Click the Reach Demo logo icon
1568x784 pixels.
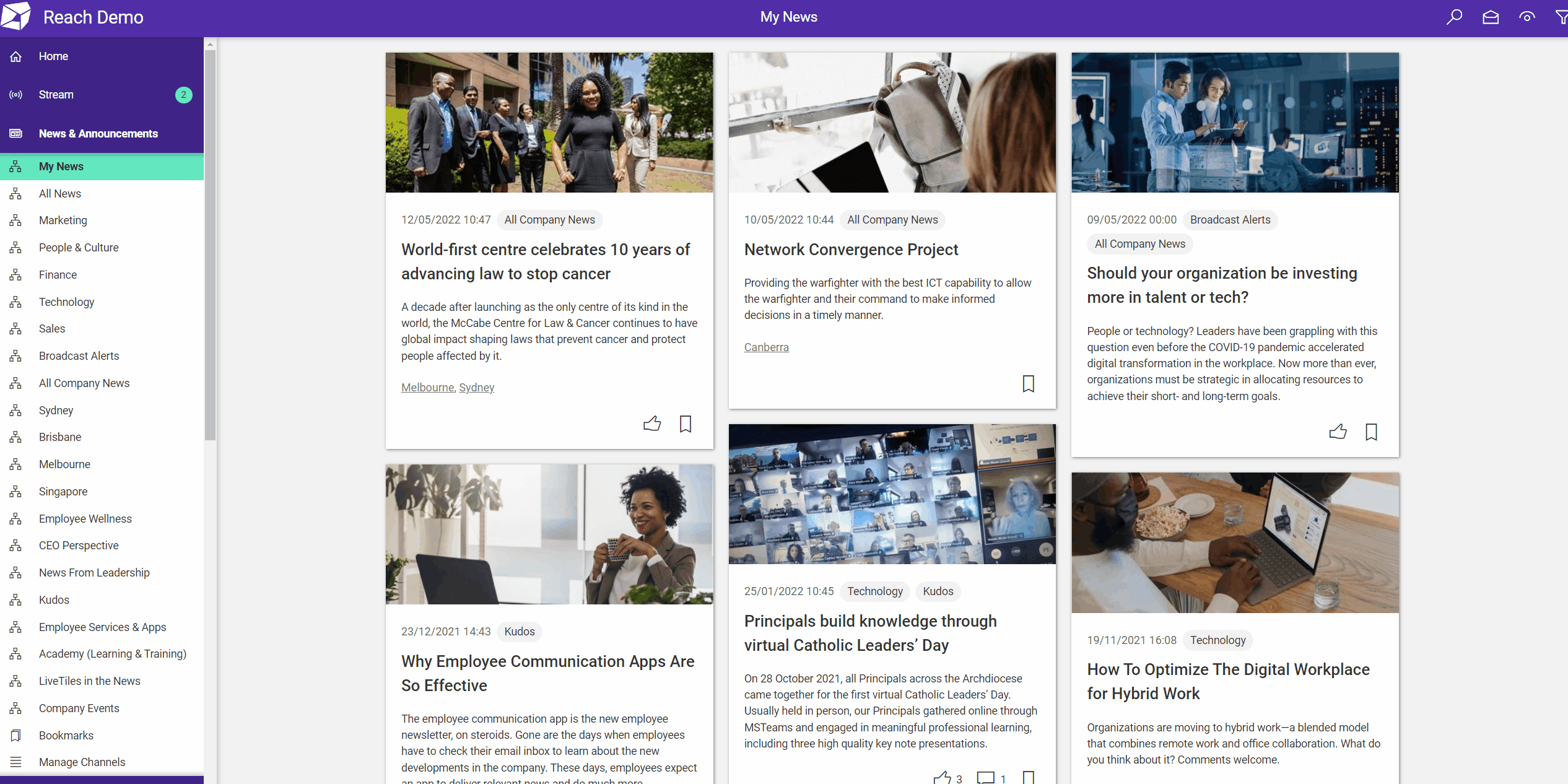point(16,16)
